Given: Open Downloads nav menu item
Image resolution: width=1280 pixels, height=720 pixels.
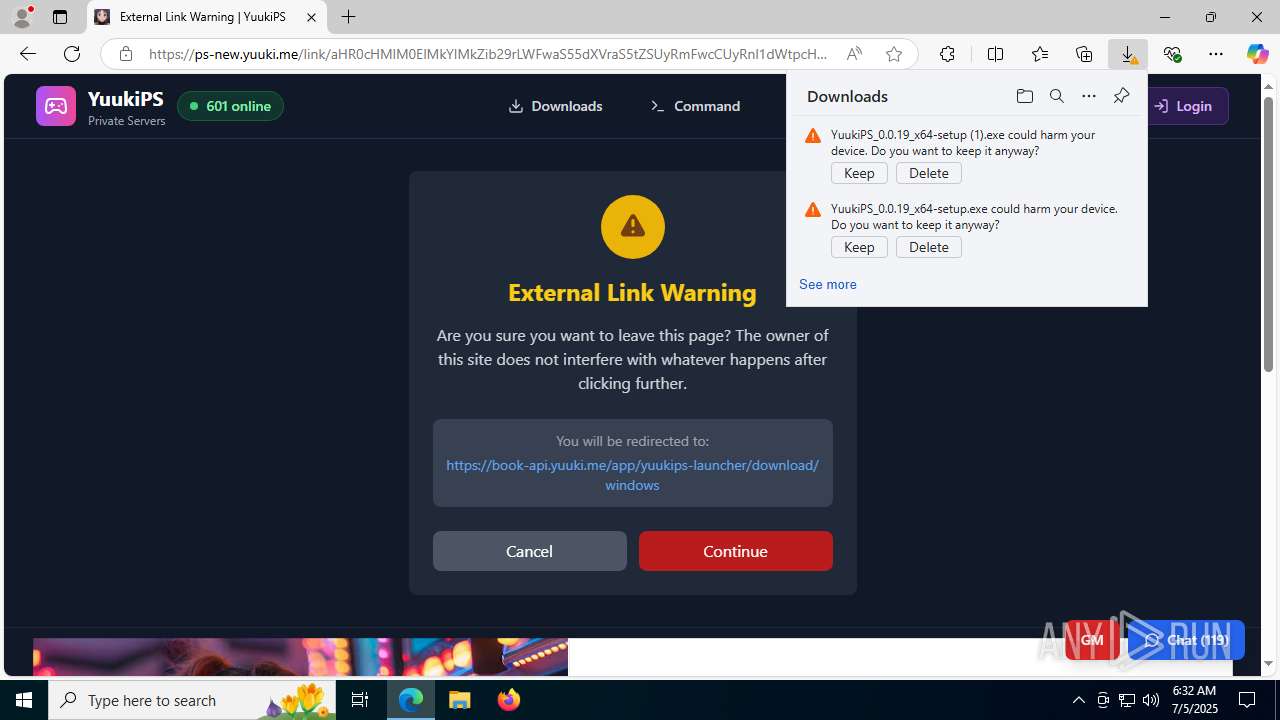Looking at the screenshot, I should coord(555,106).
